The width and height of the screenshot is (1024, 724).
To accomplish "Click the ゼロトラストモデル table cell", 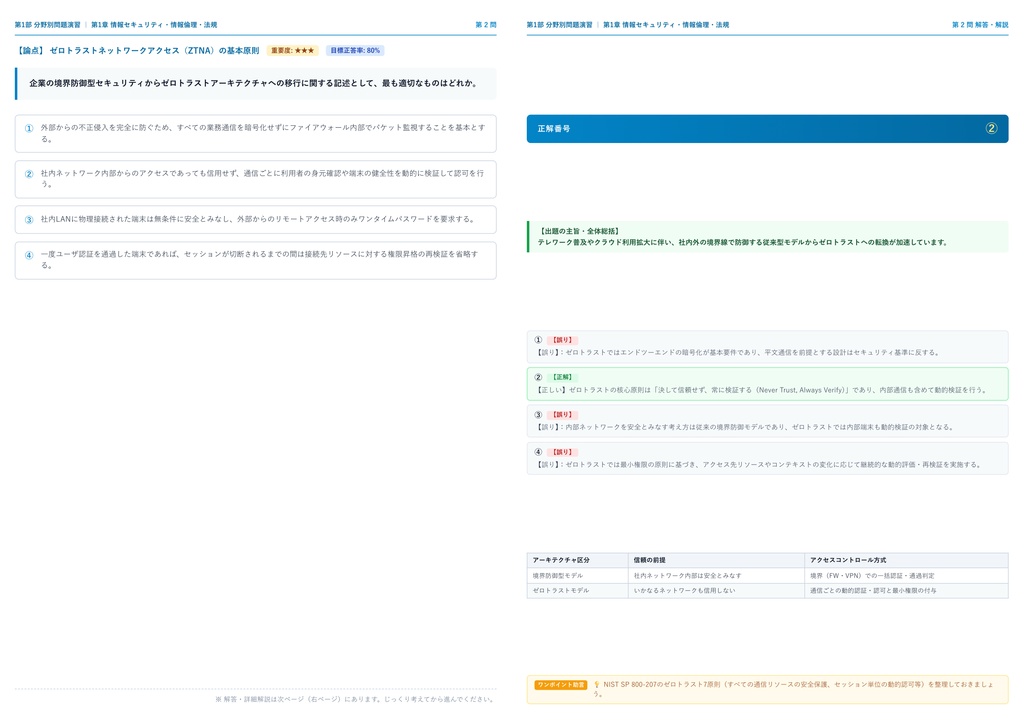I will point(560,590).
